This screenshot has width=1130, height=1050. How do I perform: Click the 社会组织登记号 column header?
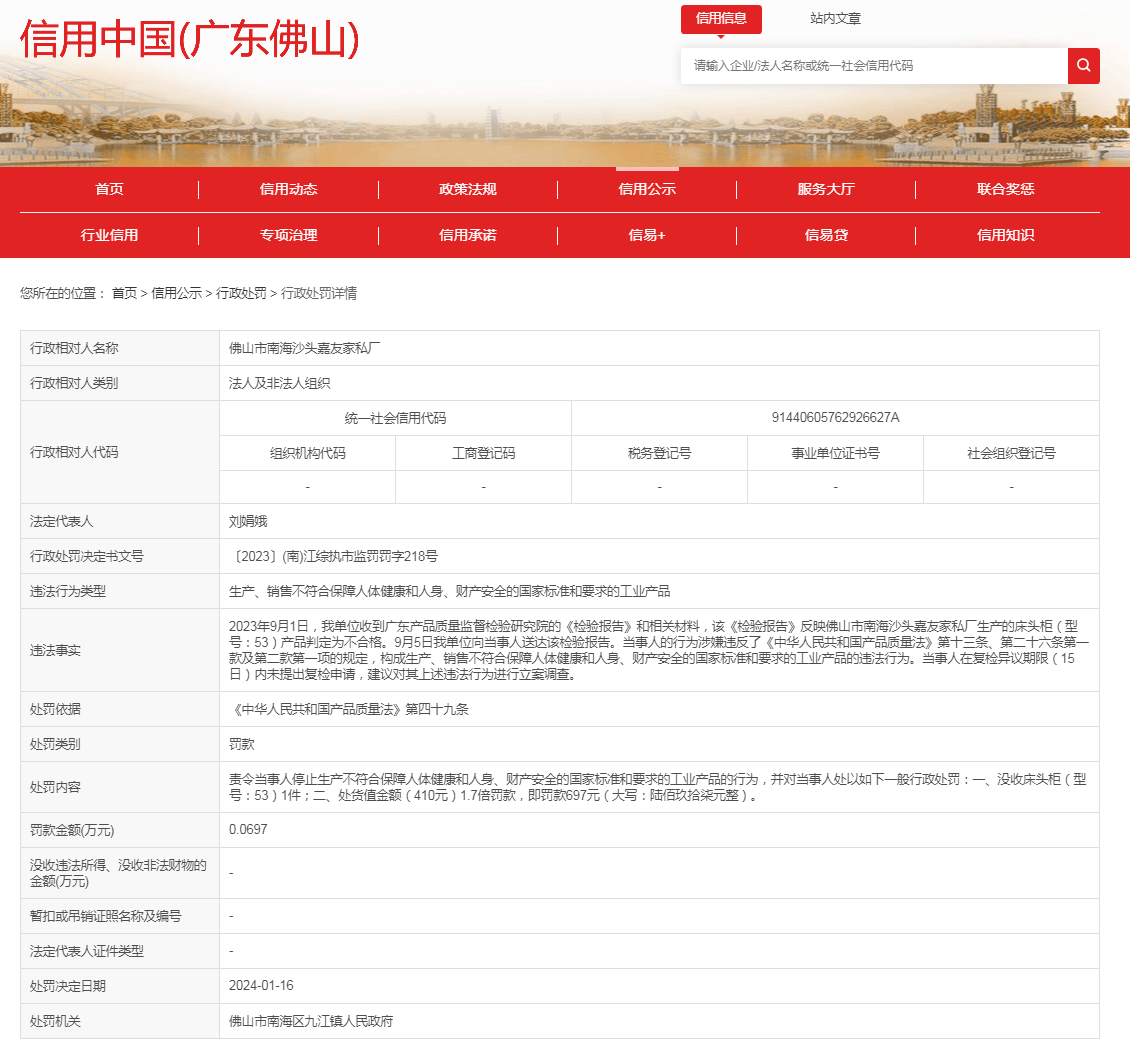click(x=1011, y=453)
